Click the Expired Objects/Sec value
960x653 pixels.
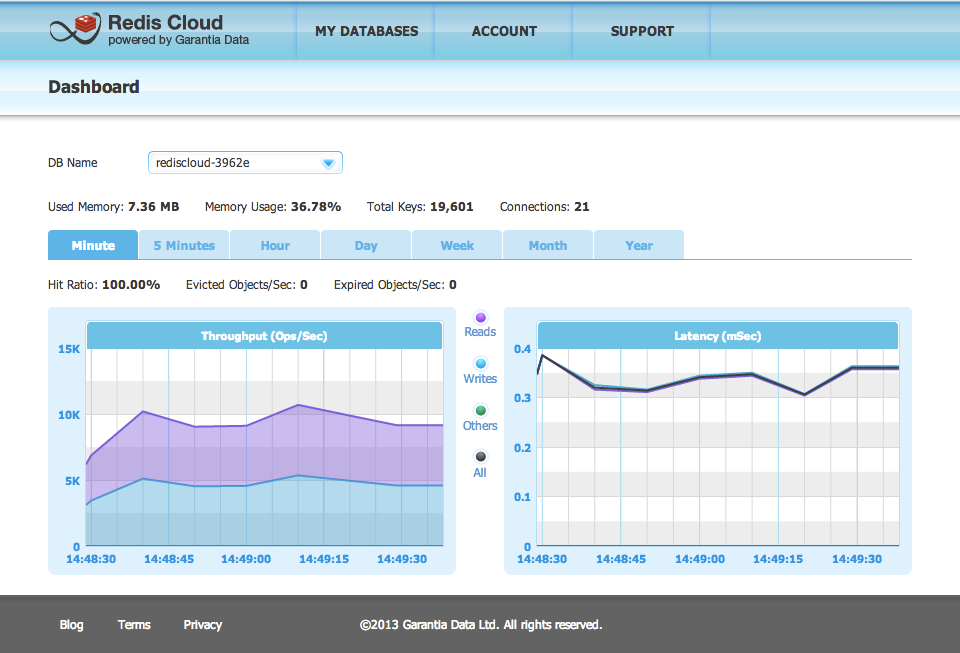pos(452,285)
